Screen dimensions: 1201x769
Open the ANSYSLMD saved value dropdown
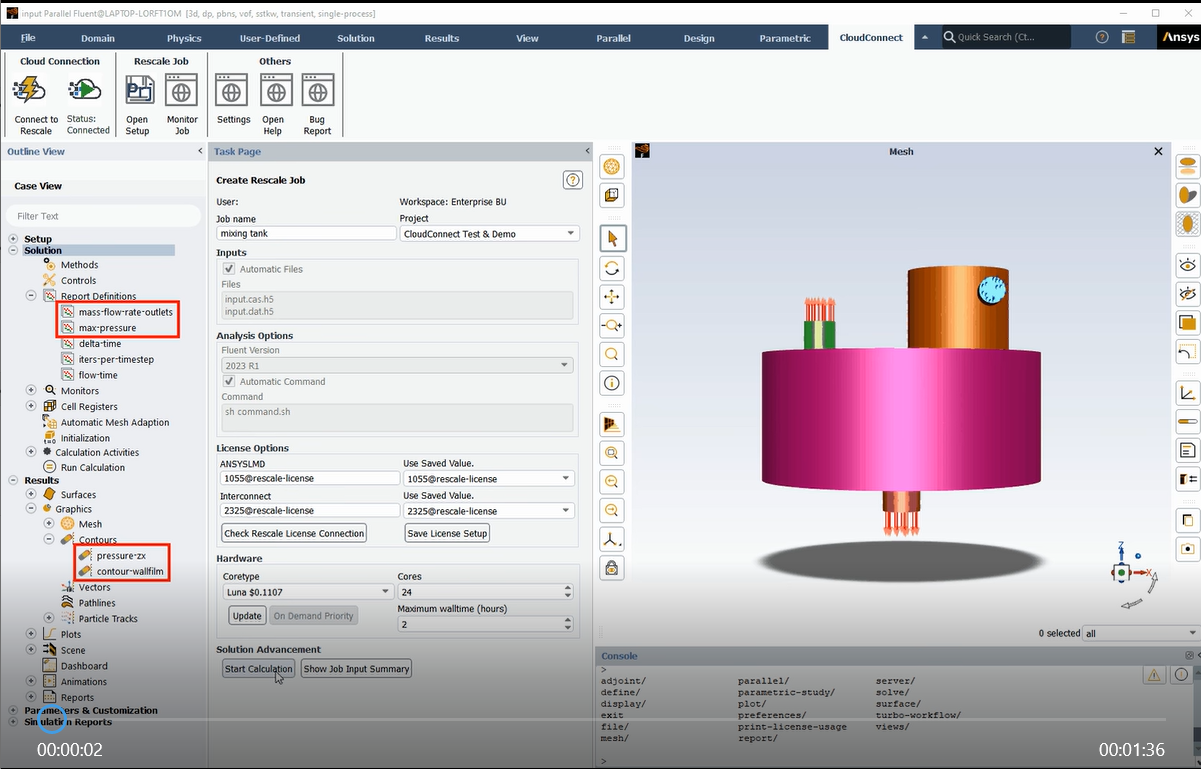point(489,478)
